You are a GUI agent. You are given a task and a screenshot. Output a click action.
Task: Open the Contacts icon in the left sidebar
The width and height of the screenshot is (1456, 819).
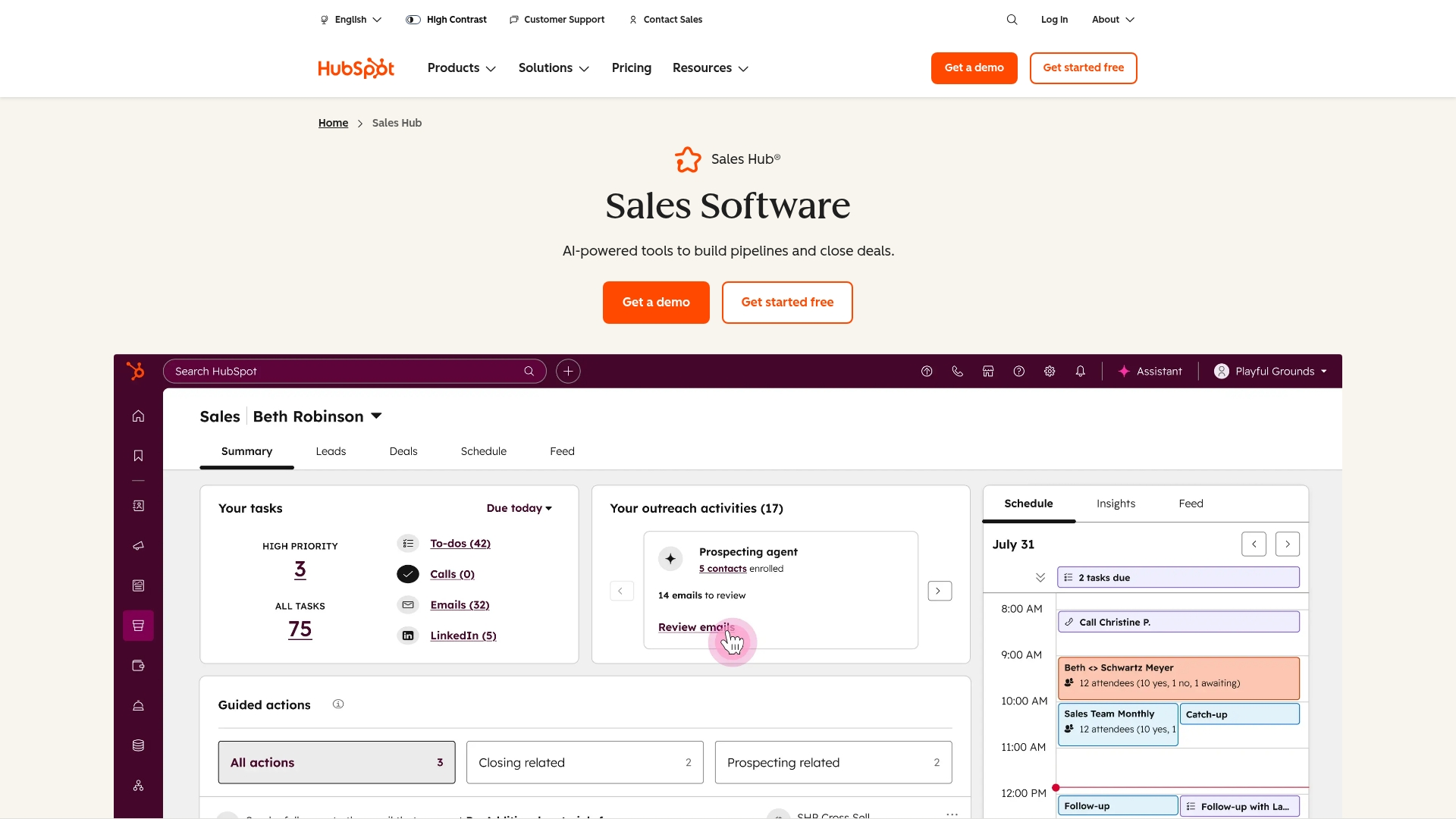click(138, 505)
